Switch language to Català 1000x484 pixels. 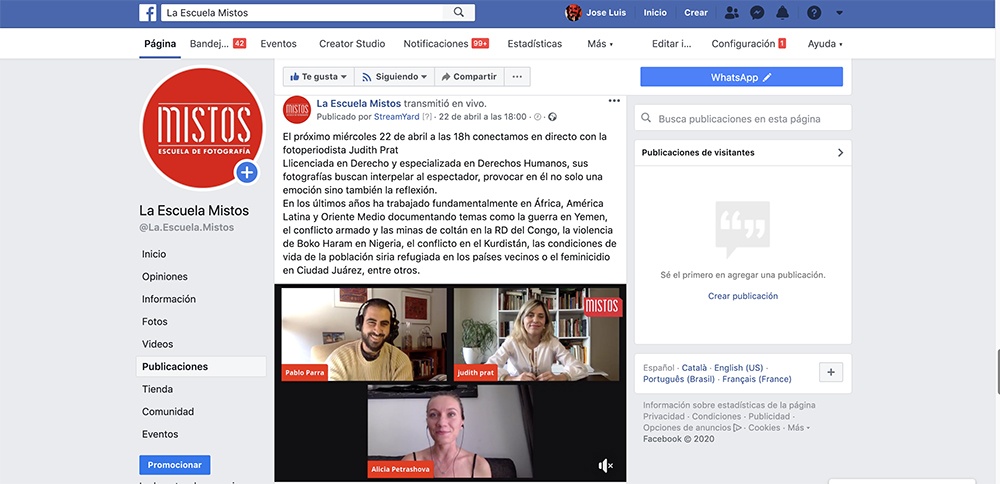pyautogui.click(x=695, y=367)
